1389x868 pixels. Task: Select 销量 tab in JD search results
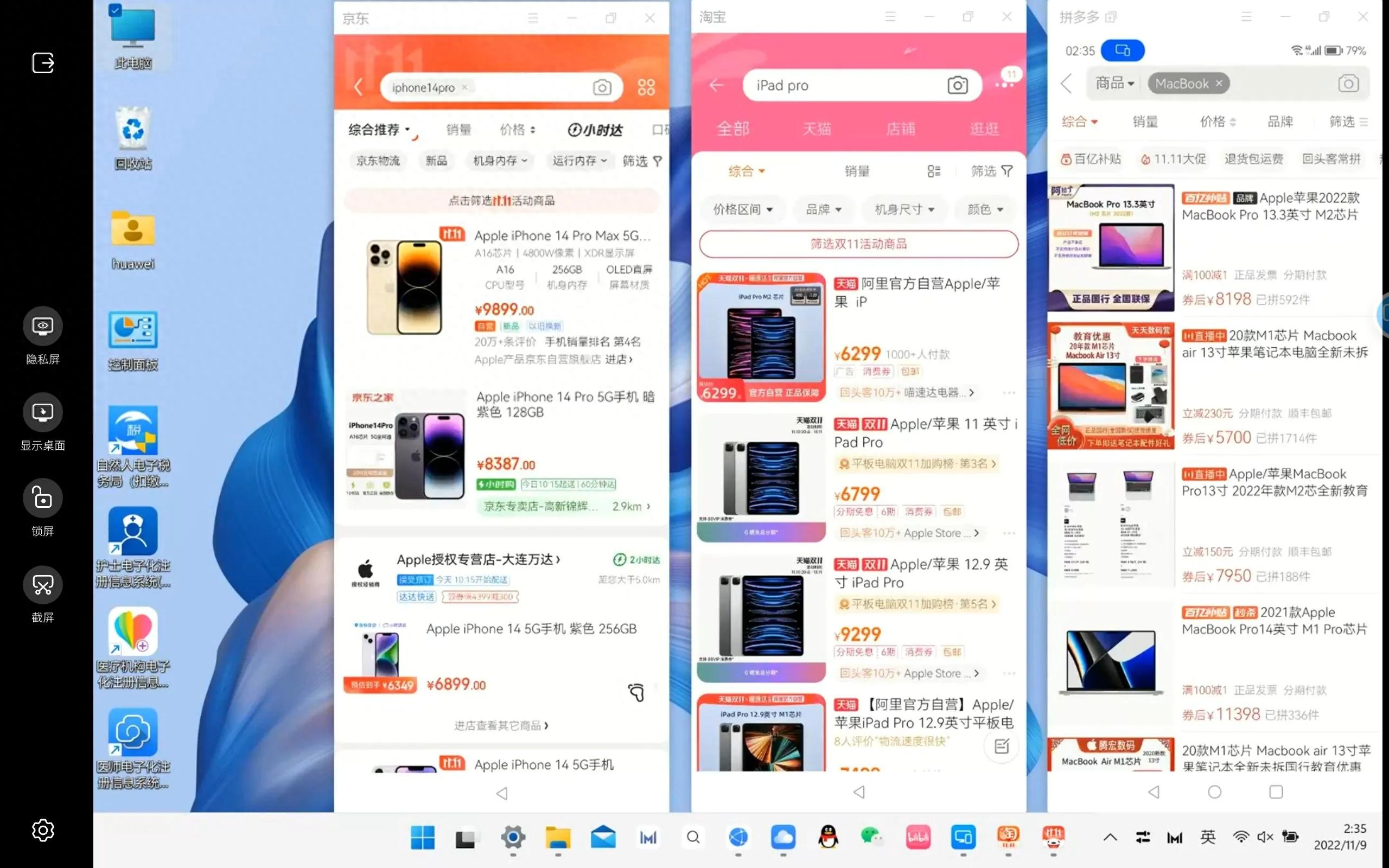point(456,128)
